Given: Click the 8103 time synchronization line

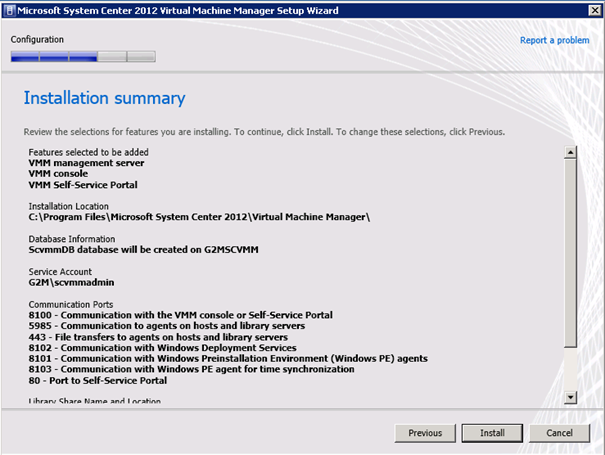Looking at the screenshot, I should pos(191,369).
